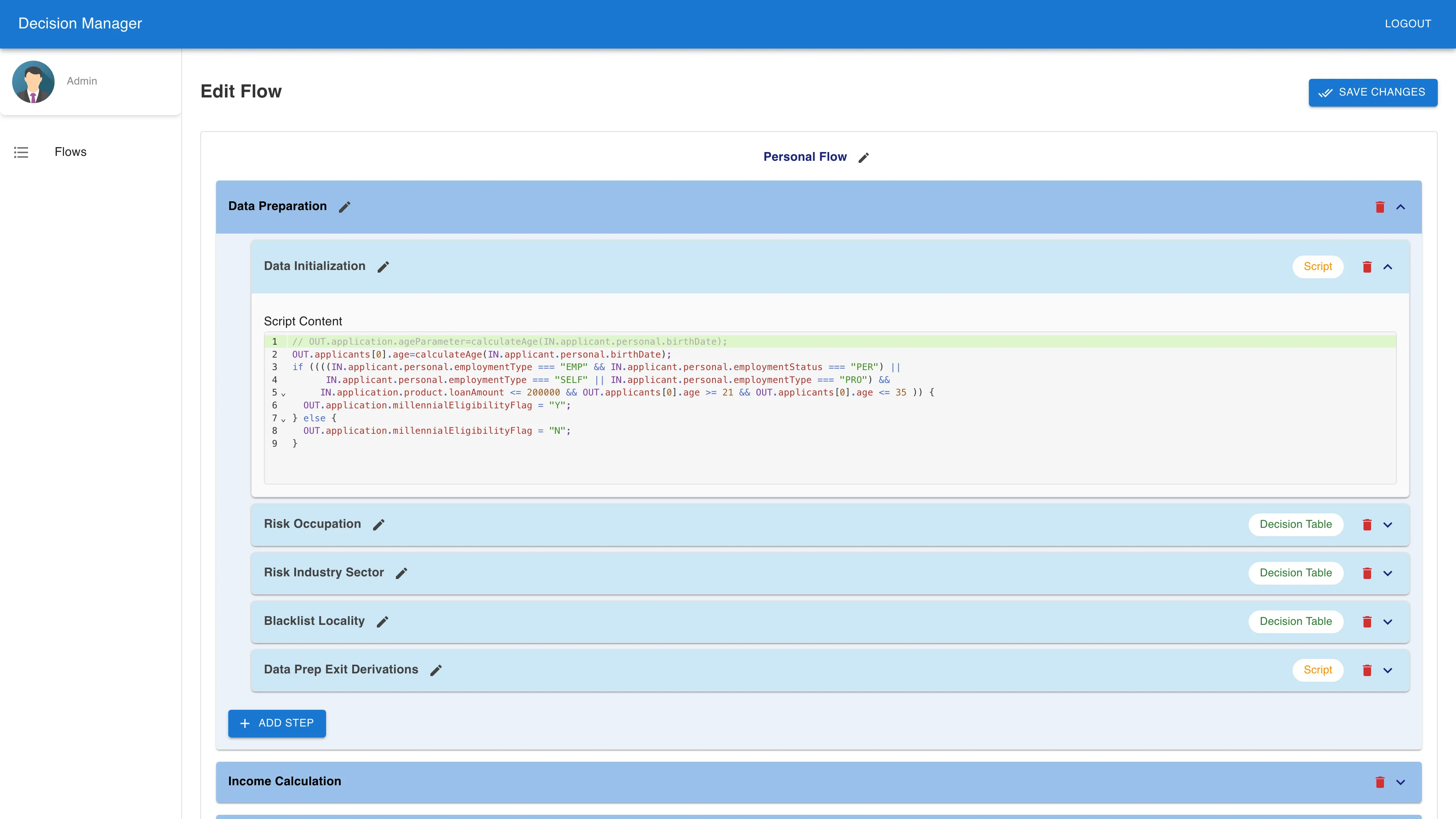Click the Script badge on Data Prep Exit Derivations
1456x819 pixels.
click(1318, 670)
